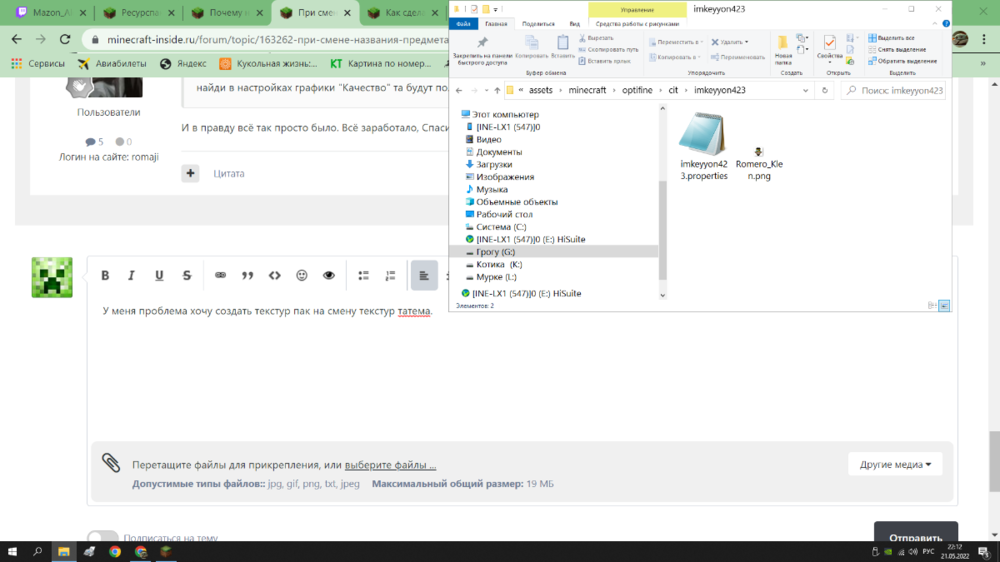Insert code block in editor
This screenshot has width=1000, height=562.
tap(275, 276)
